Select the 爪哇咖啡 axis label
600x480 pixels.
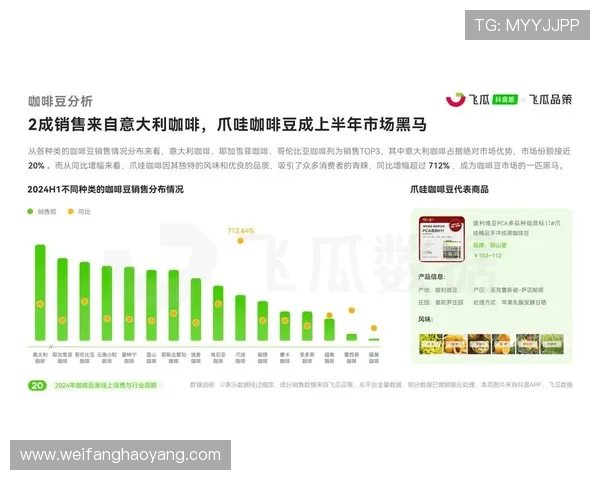tap(240, 358)
